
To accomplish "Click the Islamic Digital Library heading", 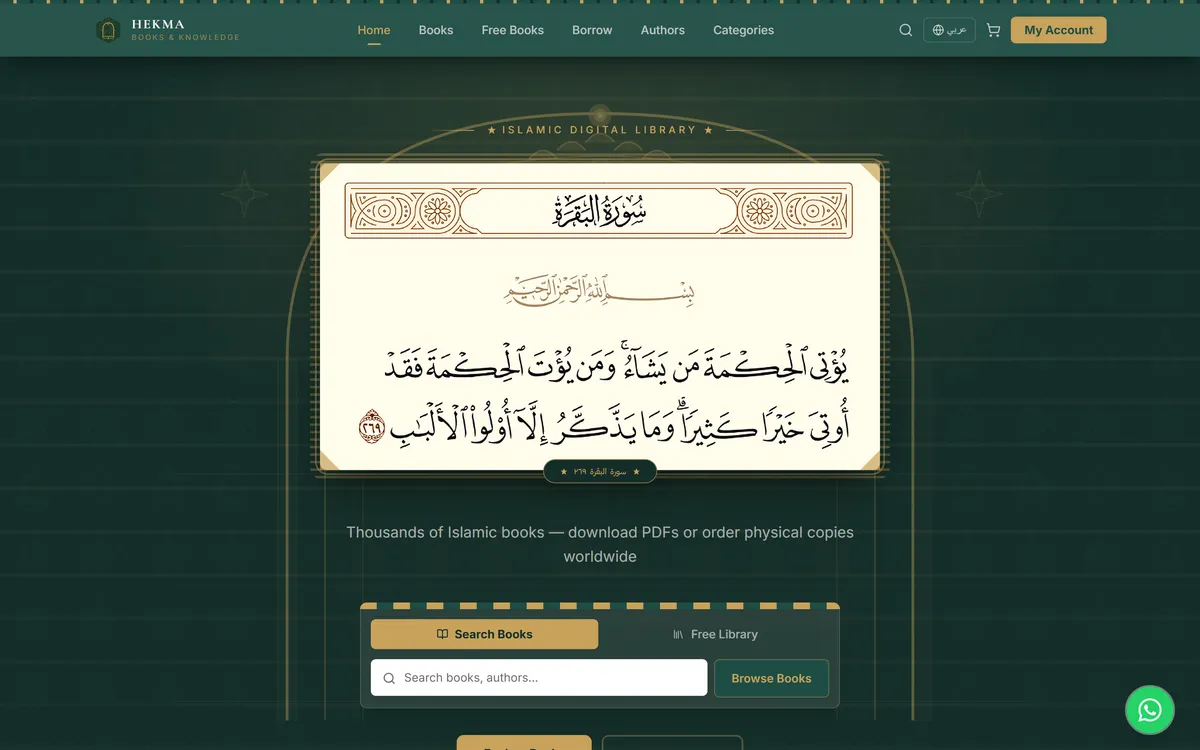I will pyautogui.click(x=600, y=130).
